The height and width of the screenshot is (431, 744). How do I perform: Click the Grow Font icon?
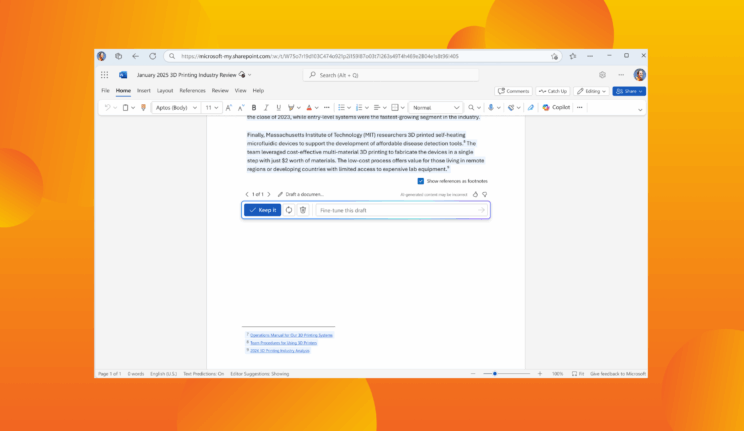(229, 108)
